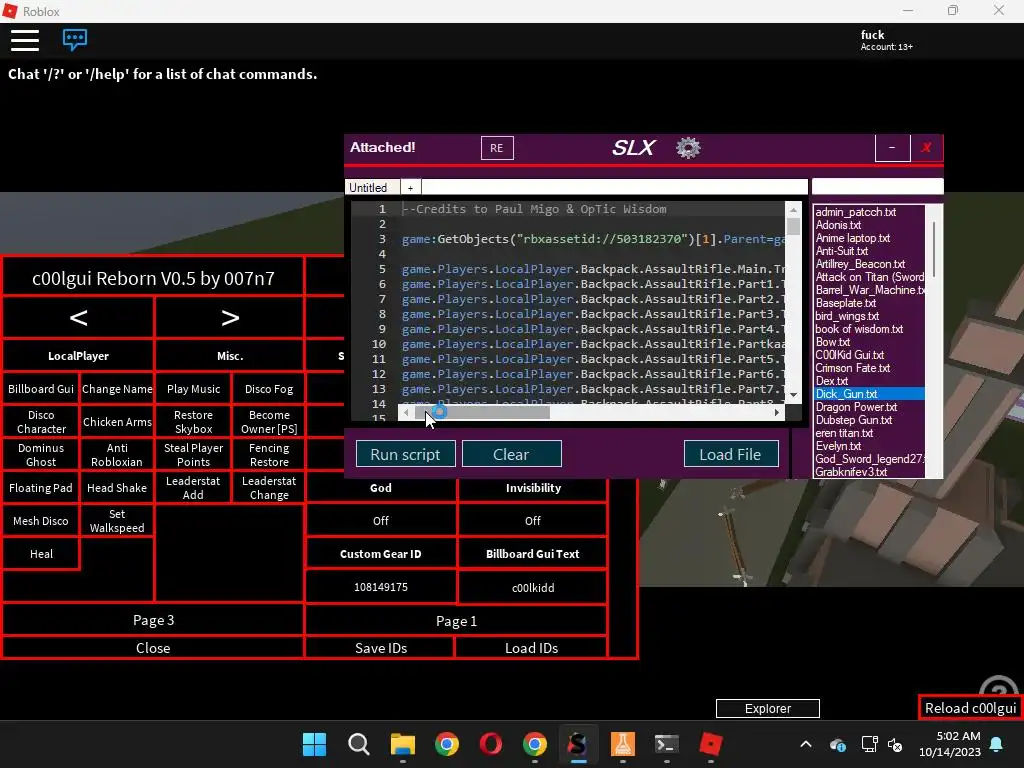Select Anime laptop.txt script
This screenshot has height=768, width=1024.
[x=853, y=238]
